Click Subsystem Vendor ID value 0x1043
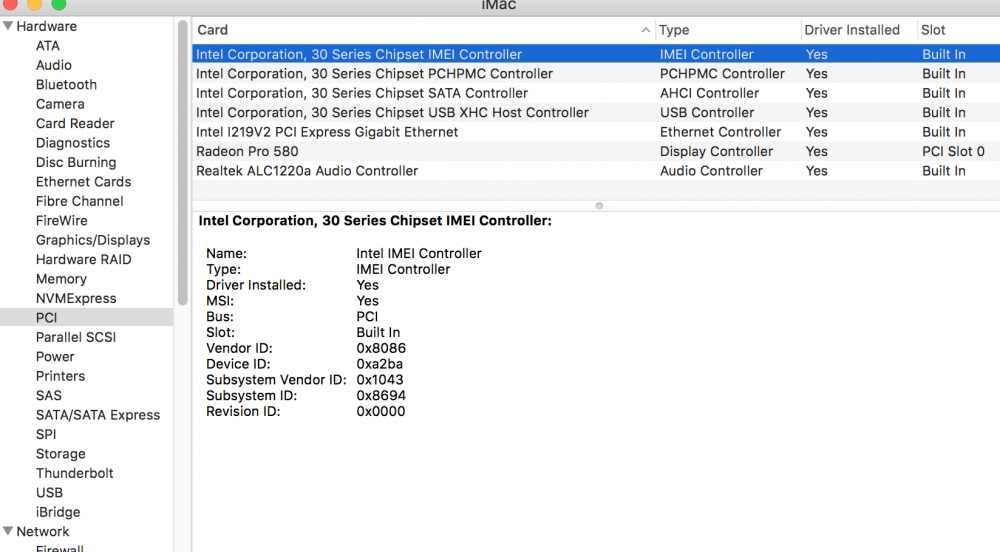1000x552 pixels. pos(379,380)
